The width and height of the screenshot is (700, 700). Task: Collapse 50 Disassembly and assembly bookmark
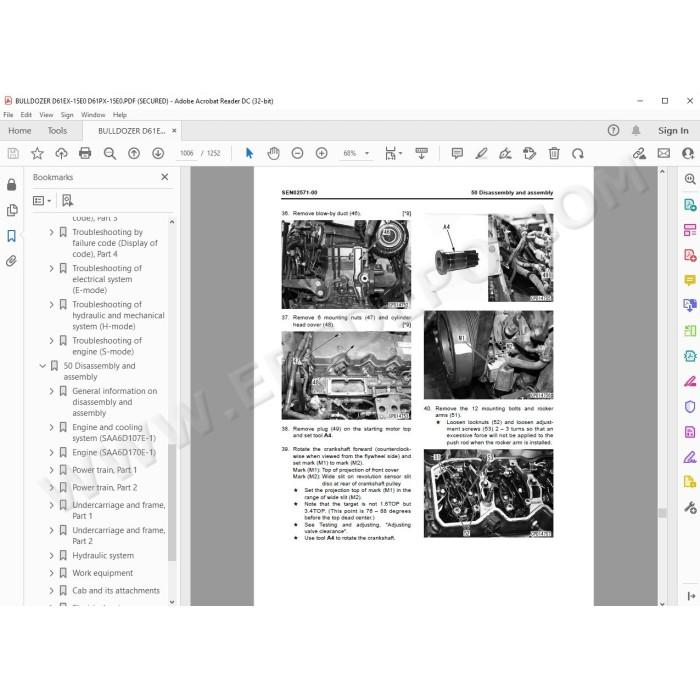coord(42,366)
